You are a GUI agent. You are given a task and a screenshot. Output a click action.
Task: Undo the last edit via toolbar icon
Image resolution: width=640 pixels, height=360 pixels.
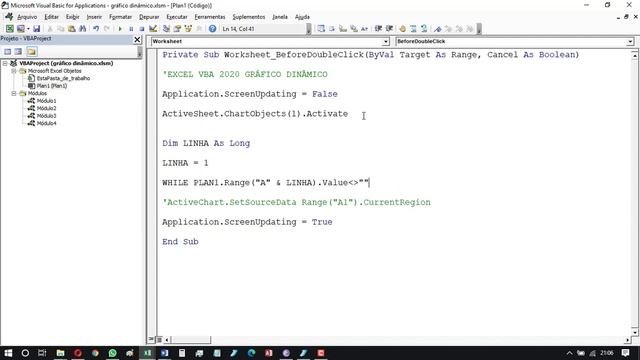point(96,29)
